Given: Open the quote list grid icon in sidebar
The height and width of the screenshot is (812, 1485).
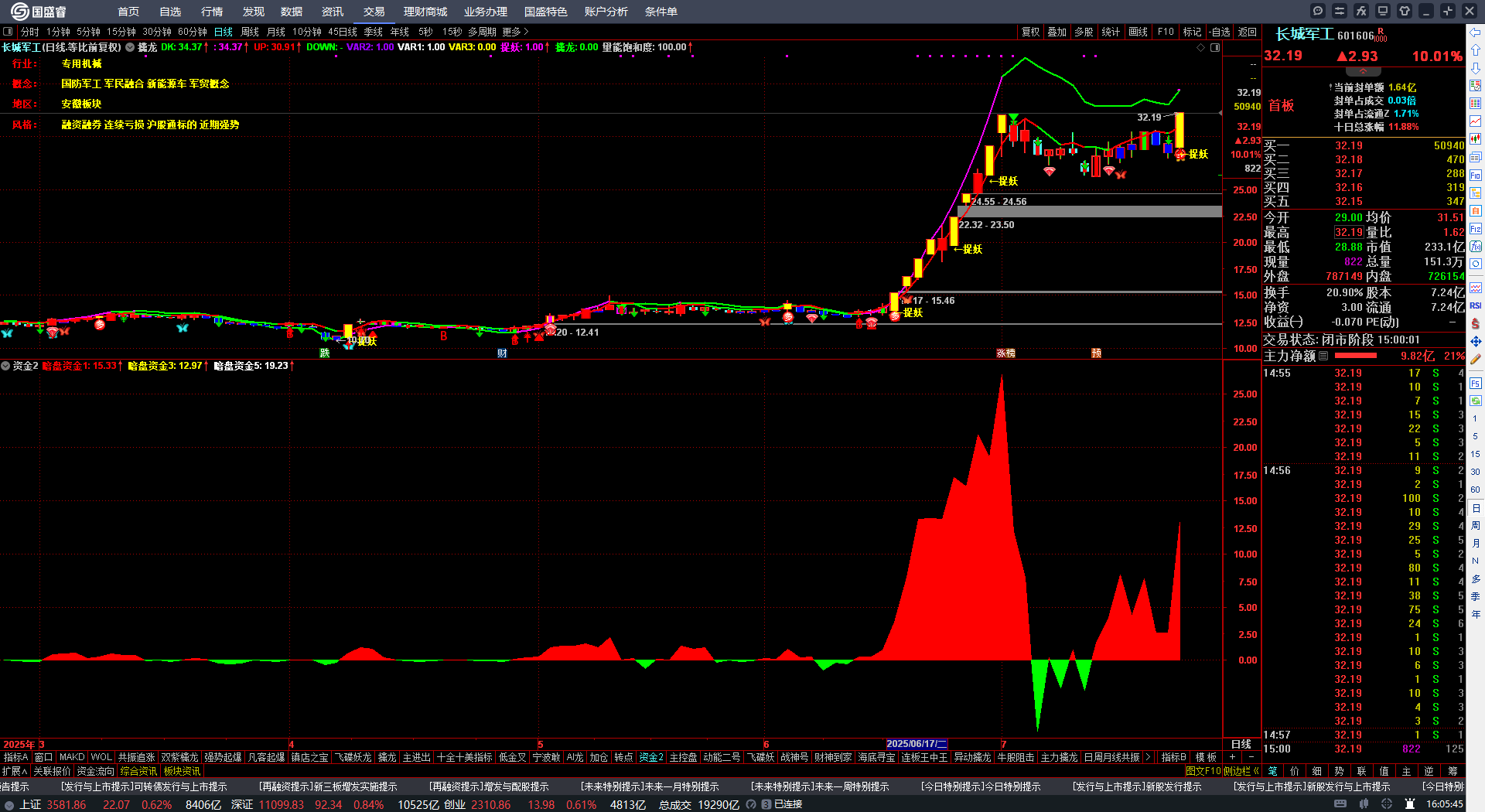Looking at the screenshot, I should pos(1476,104).
